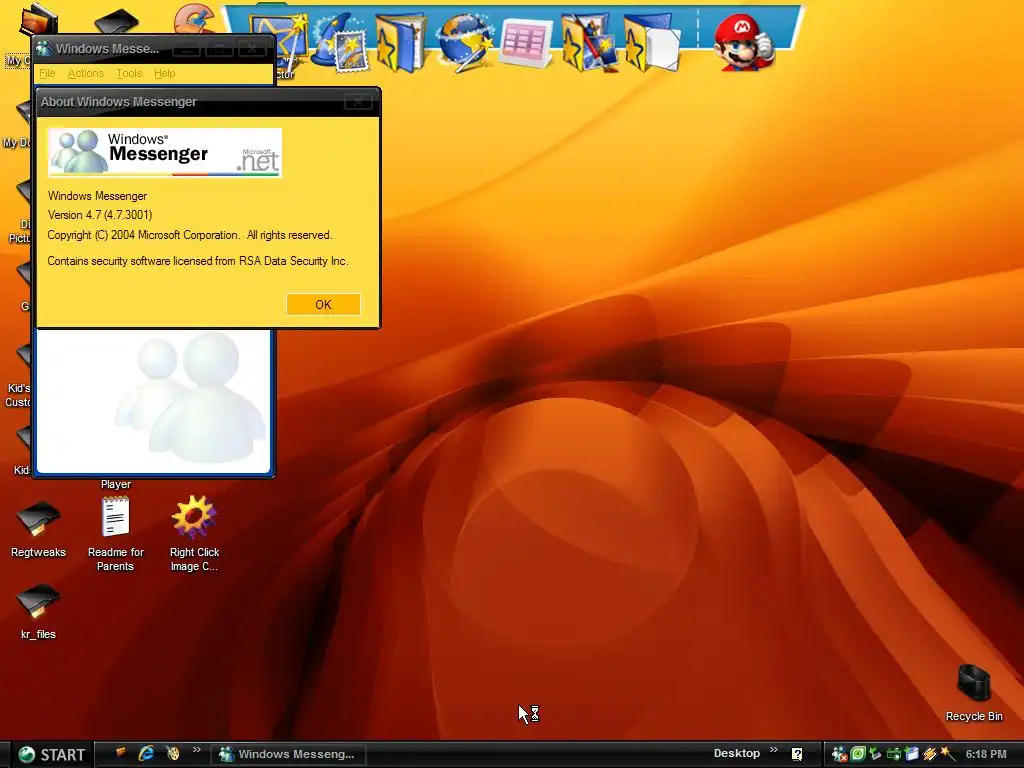Click the Copyright 2004 Microsoft Corporation text
This screenshot has height=768, width=1024.
(190, 235)
